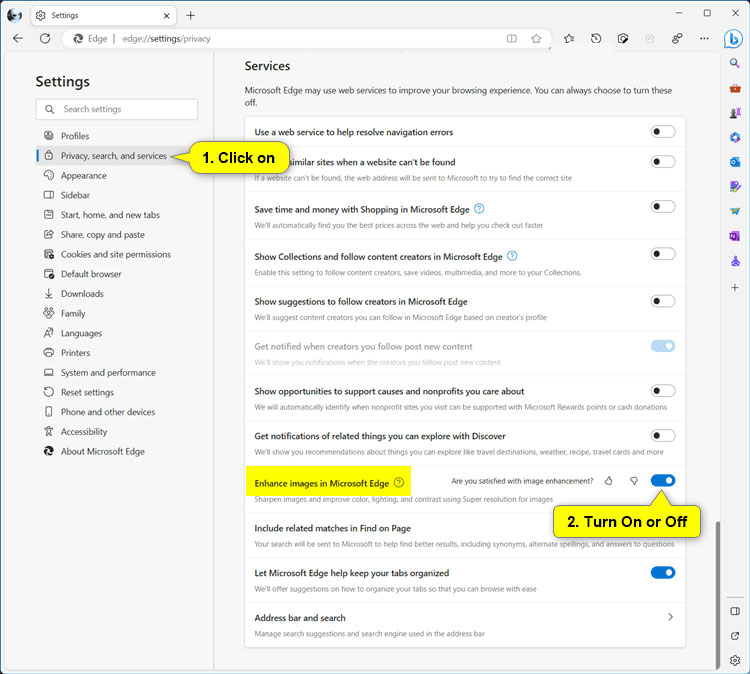Click sidebar open-in-new-window icon
750x674 pixels.
[x=735, y=636]
